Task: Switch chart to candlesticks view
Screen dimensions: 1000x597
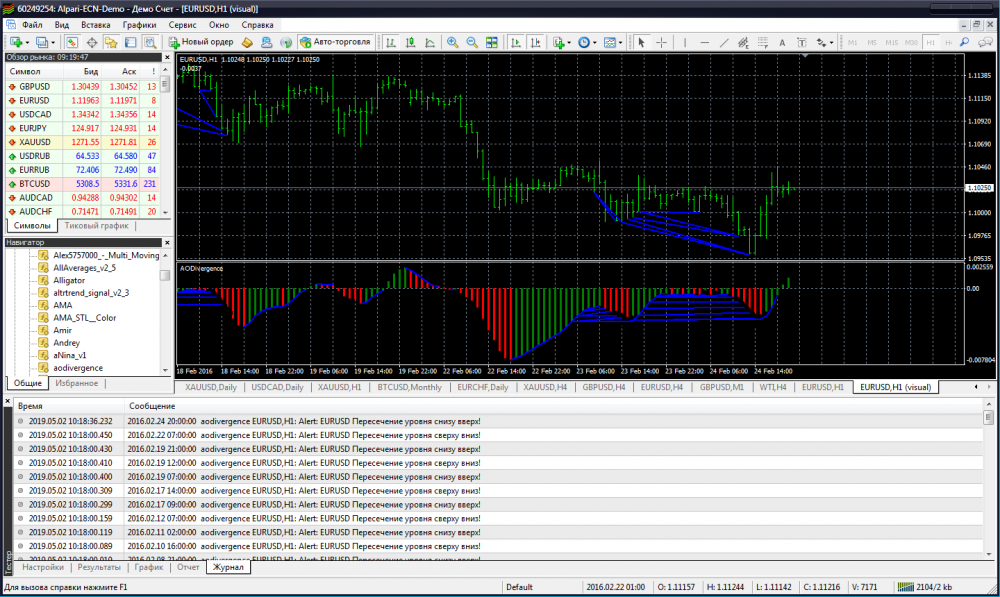Action: point(410,43)
